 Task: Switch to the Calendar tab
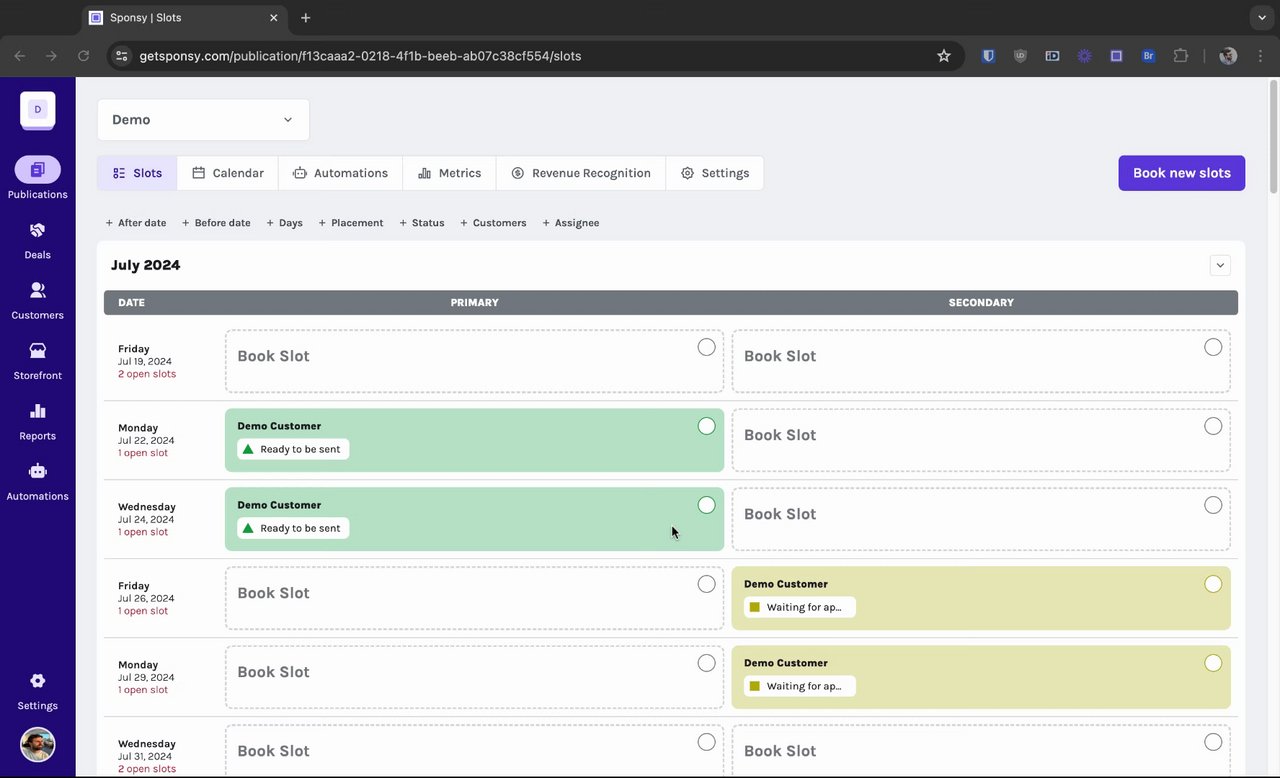(x=228, y=173)
